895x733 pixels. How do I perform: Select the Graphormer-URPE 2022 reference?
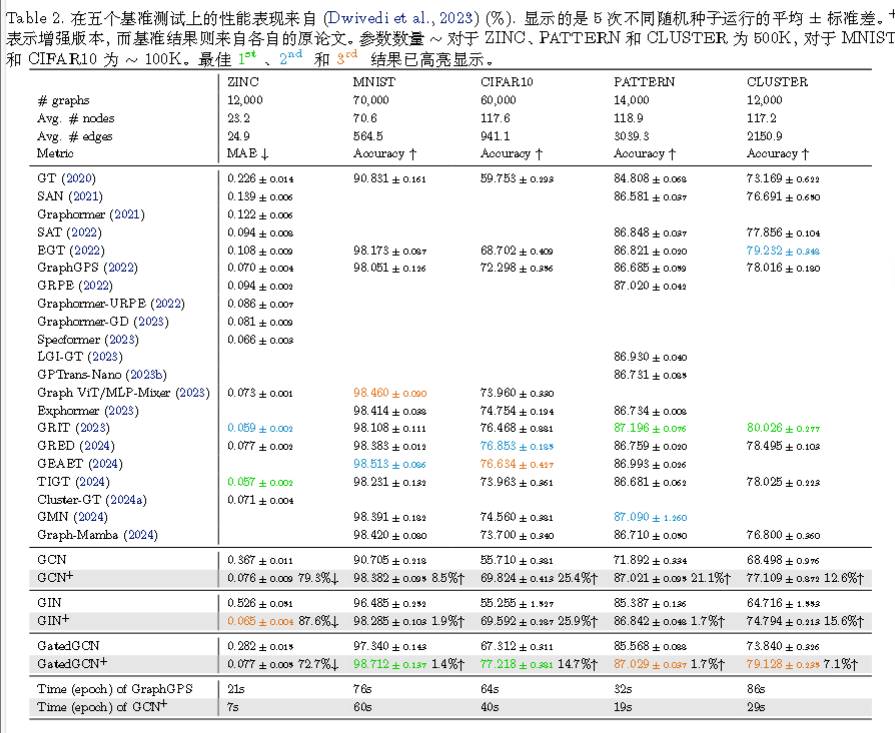(x=165, y=304)
